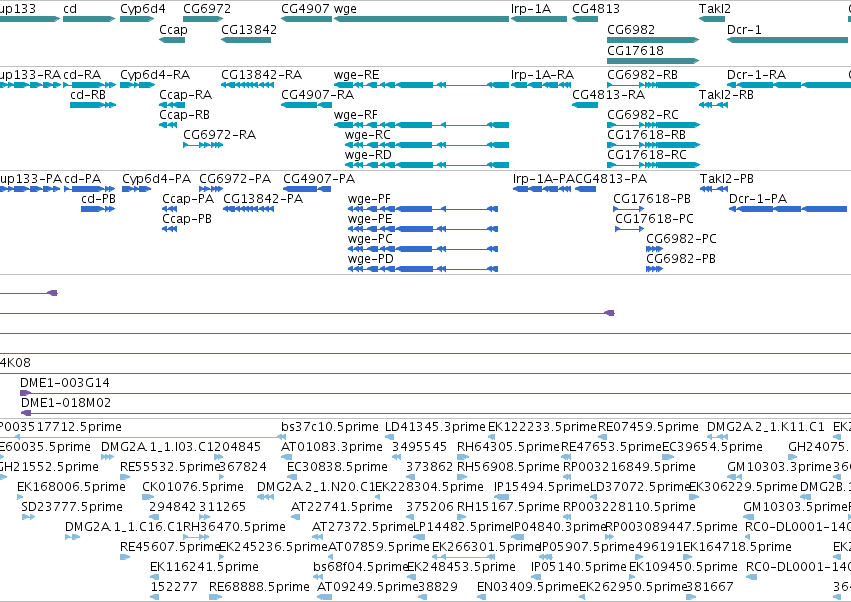Click the wge-RD transcript label
The width and height of the screenshot is (851, 602).
[368, 155]
